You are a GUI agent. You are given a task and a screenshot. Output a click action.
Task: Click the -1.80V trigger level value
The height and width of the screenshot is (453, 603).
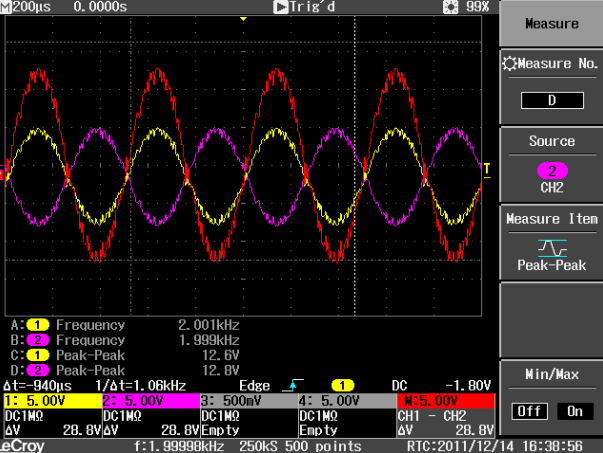468,385
